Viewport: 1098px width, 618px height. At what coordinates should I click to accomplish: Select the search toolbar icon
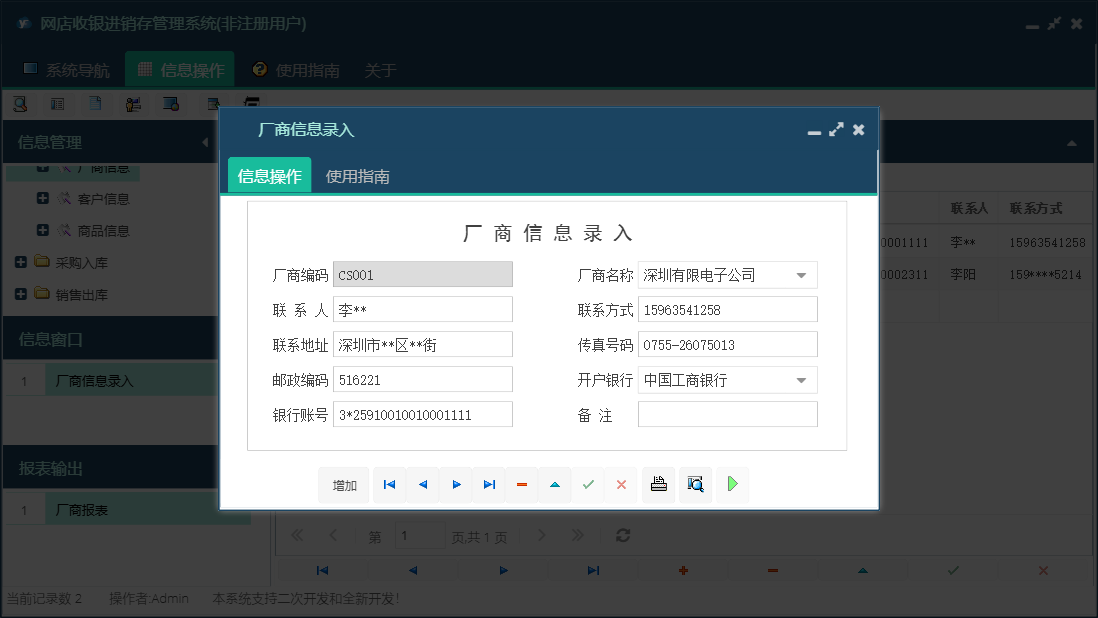point(19,103)
